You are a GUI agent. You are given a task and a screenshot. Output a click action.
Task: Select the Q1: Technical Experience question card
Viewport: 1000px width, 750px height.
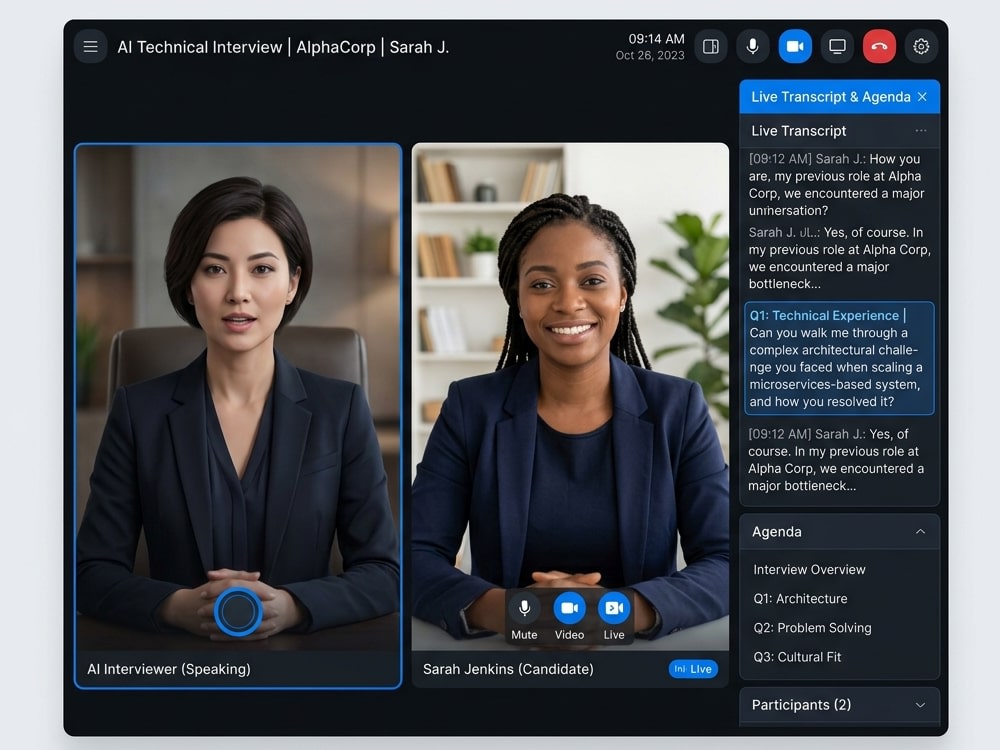click(839, 358)
